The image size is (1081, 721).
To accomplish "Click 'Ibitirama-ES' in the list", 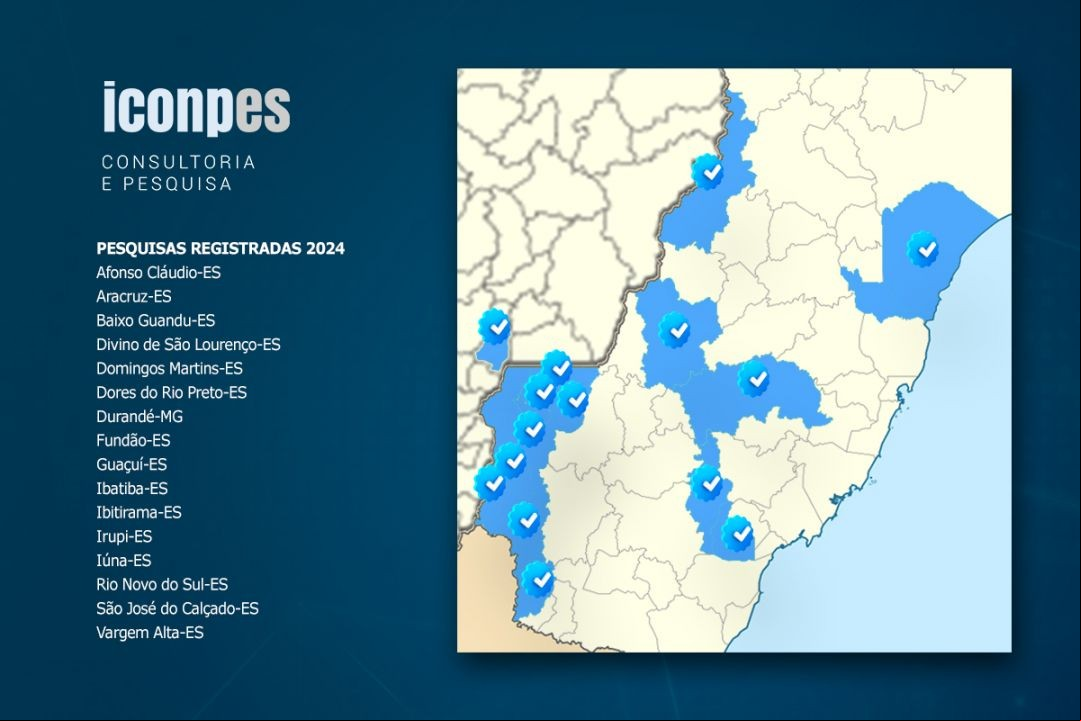I will pyautogui.click(x=139, y=513).
